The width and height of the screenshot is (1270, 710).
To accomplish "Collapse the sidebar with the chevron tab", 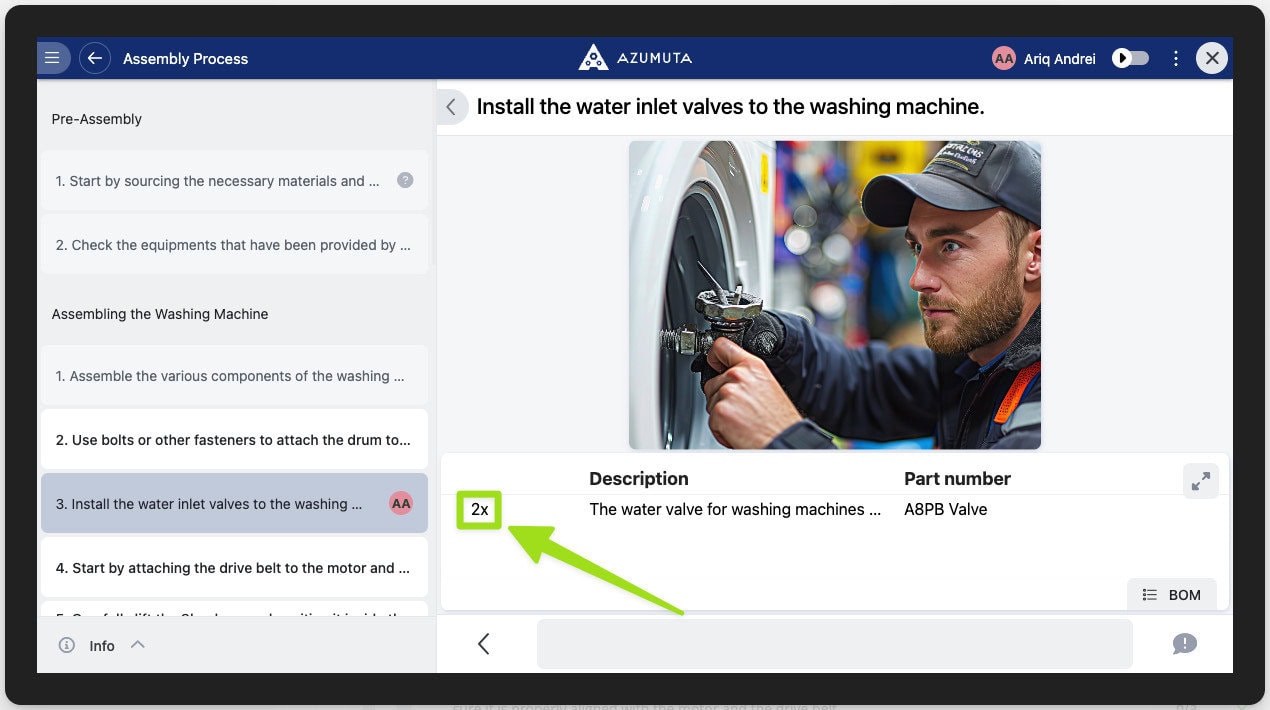I will 451,107.
